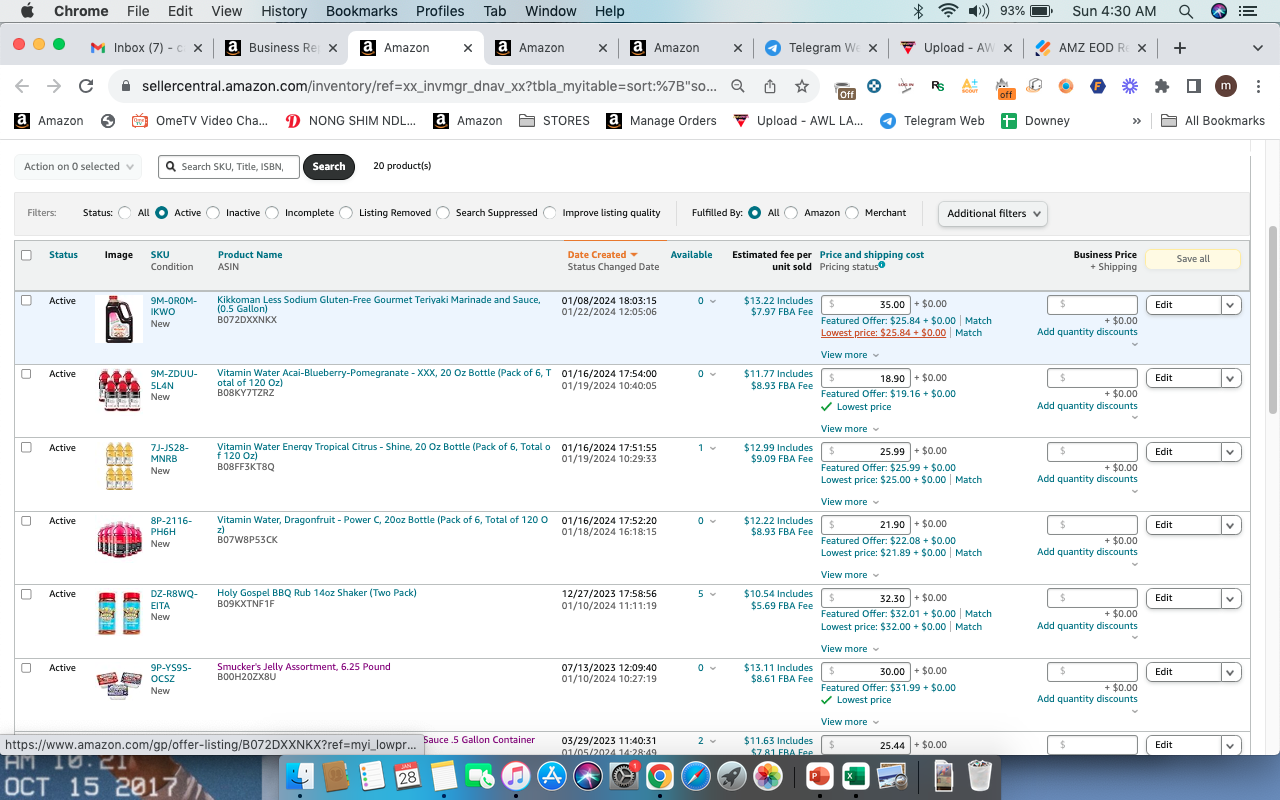Open the Chrome Extensions puzzle icon
This screenshot has width=1280, height=800.
1162,86
